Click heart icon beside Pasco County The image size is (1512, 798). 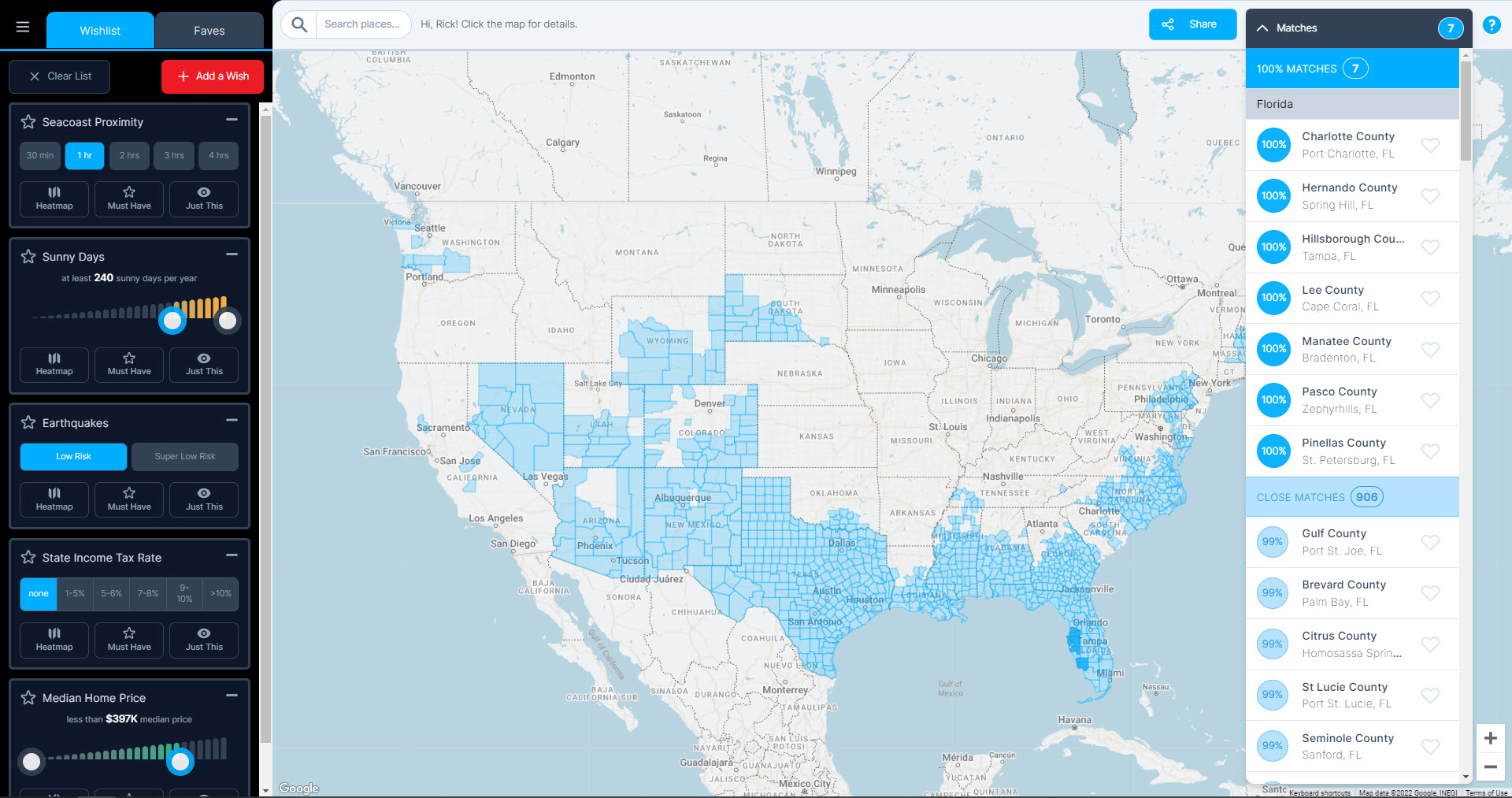point(1430,400)
